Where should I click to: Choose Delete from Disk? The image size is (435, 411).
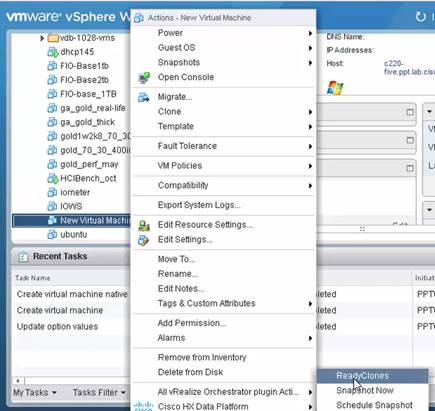pyautogui.click(x=224, y=372)
